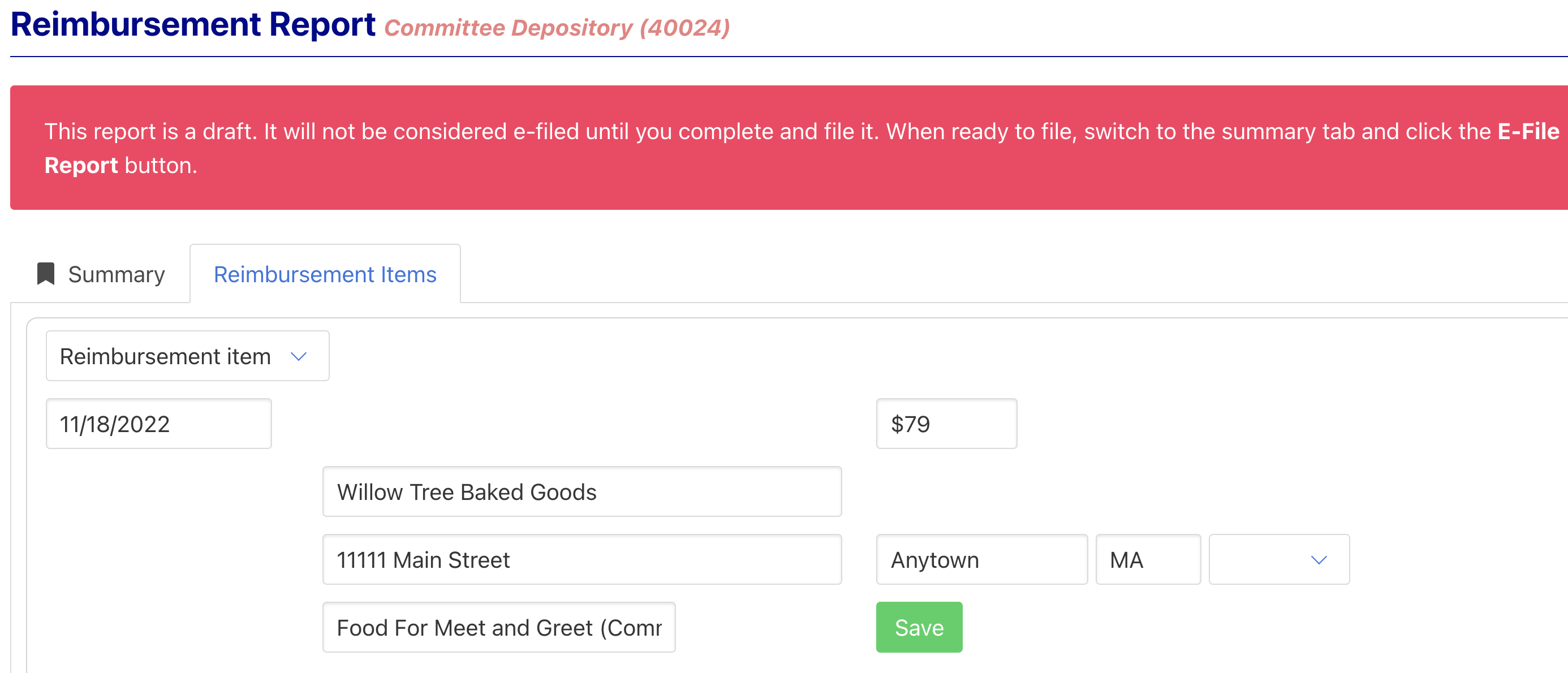This screenshot has height=673, width=1568.
Task: Select the MA state field
Action: point(1147,560)
